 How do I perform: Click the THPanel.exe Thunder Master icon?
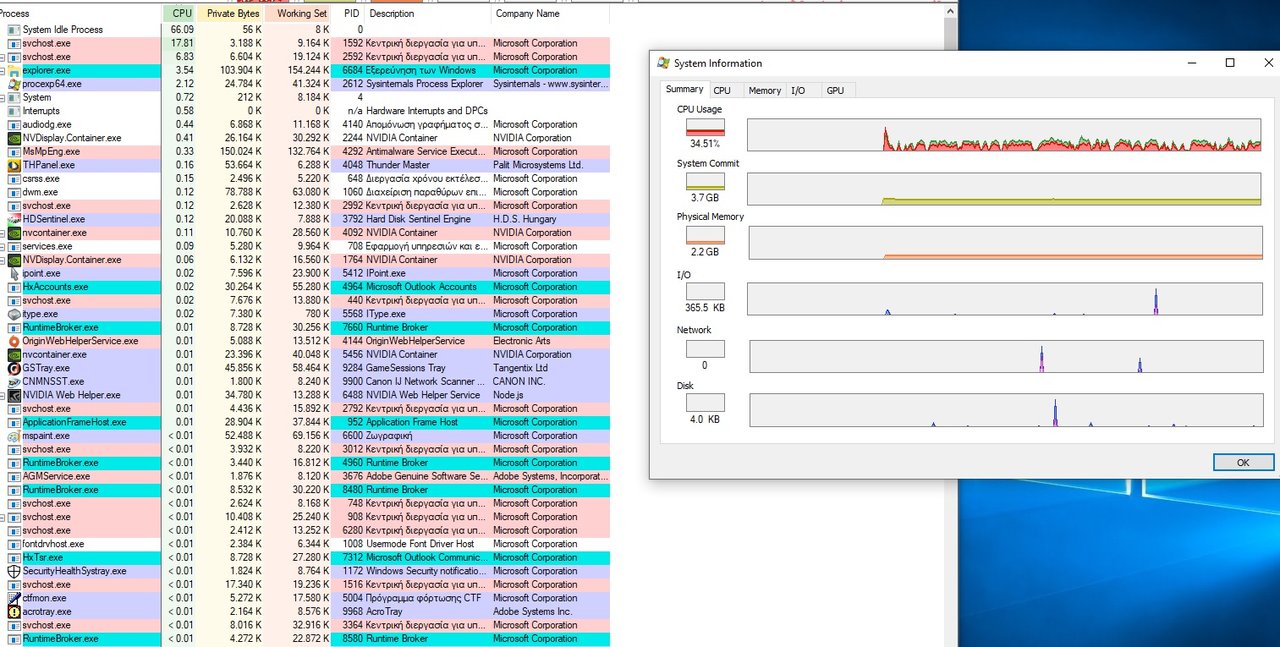[x=14, y=165]
